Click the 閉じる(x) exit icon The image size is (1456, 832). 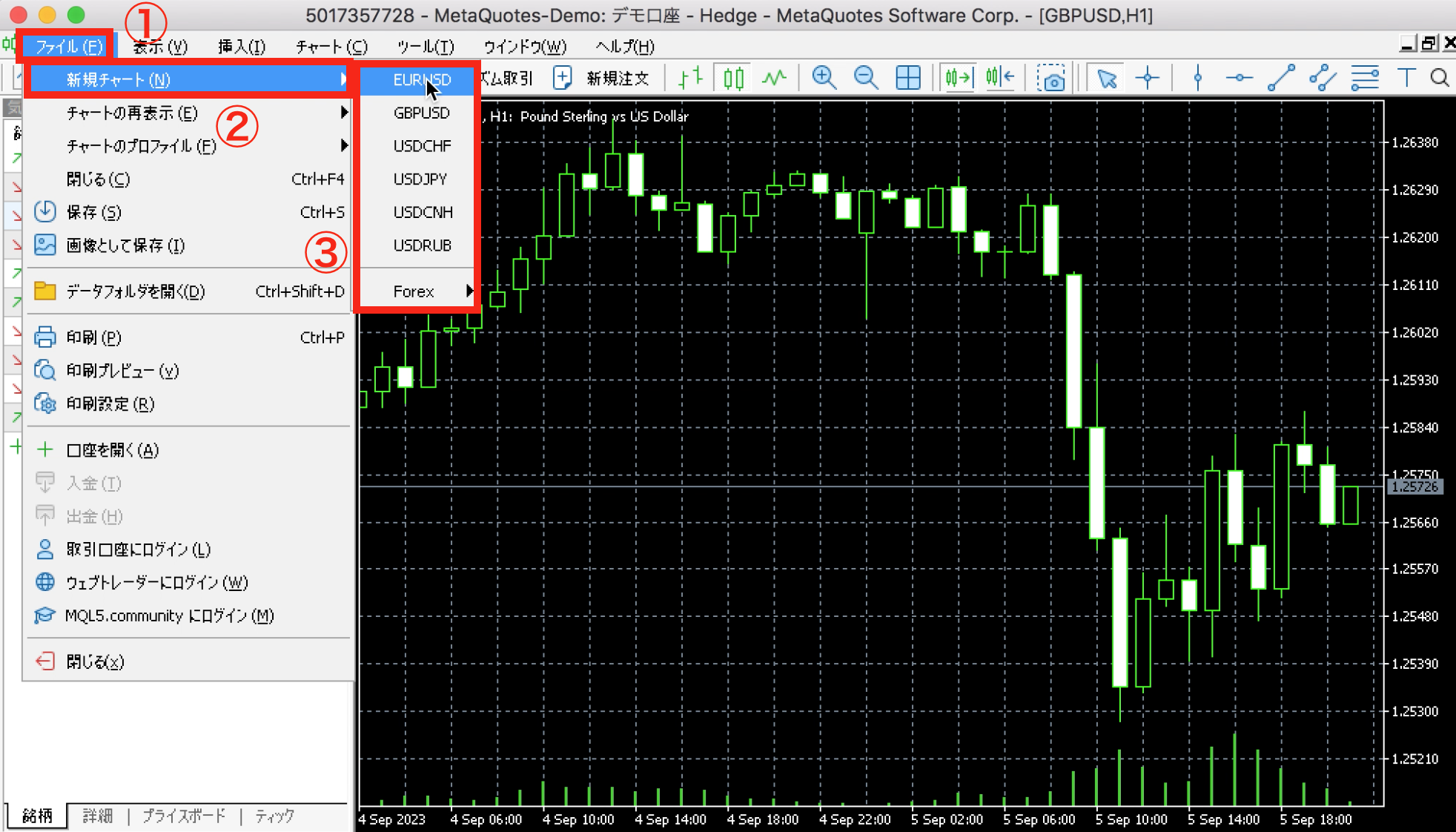click(45, 661)
